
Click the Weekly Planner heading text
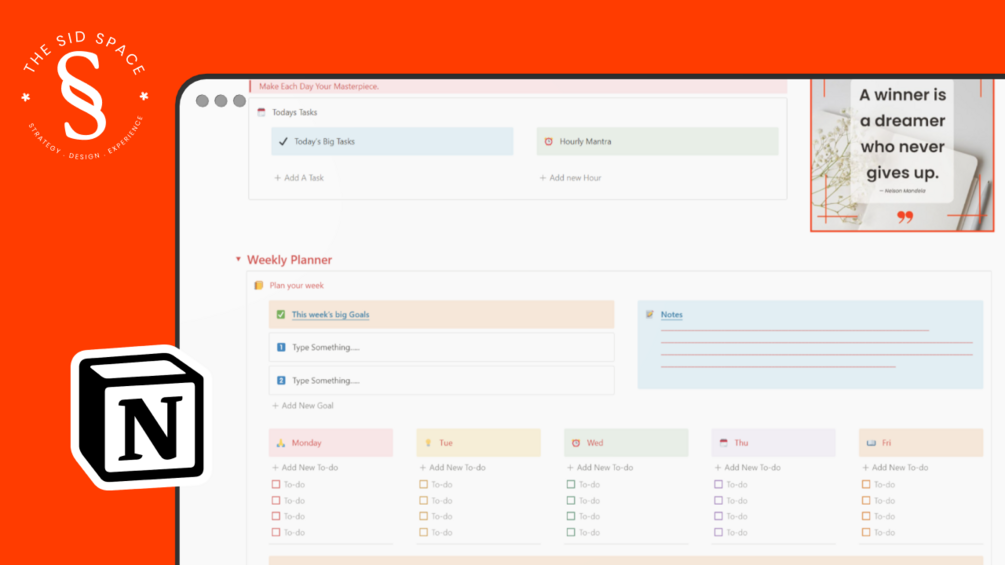coord(290,259)
